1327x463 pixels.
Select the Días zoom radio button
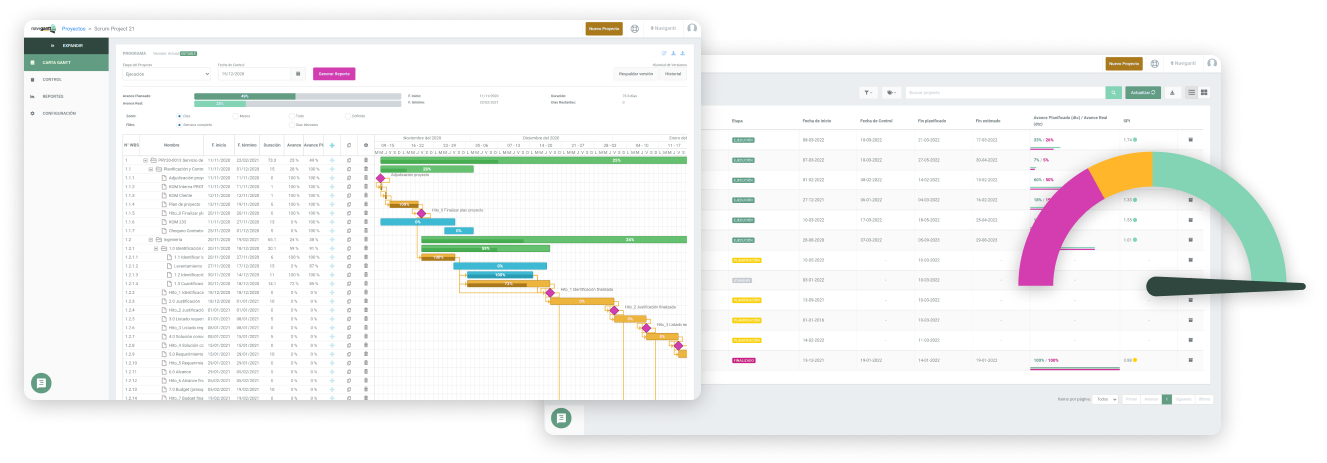pos(180,116)
